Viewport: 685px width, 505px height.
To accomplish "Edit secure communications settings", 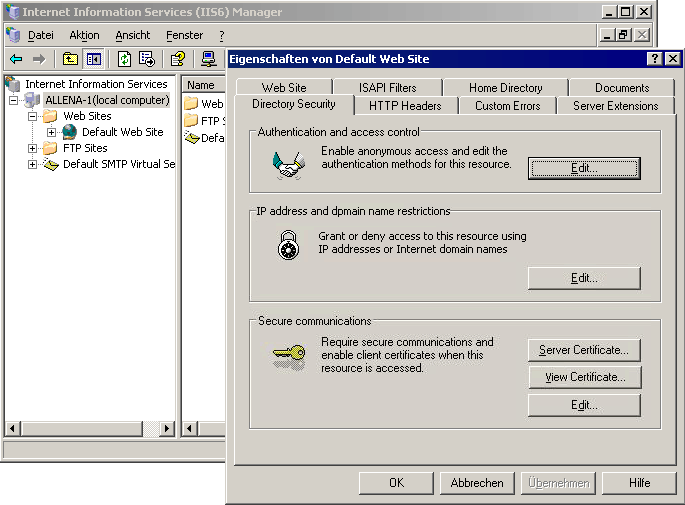I will click(584, 405).
